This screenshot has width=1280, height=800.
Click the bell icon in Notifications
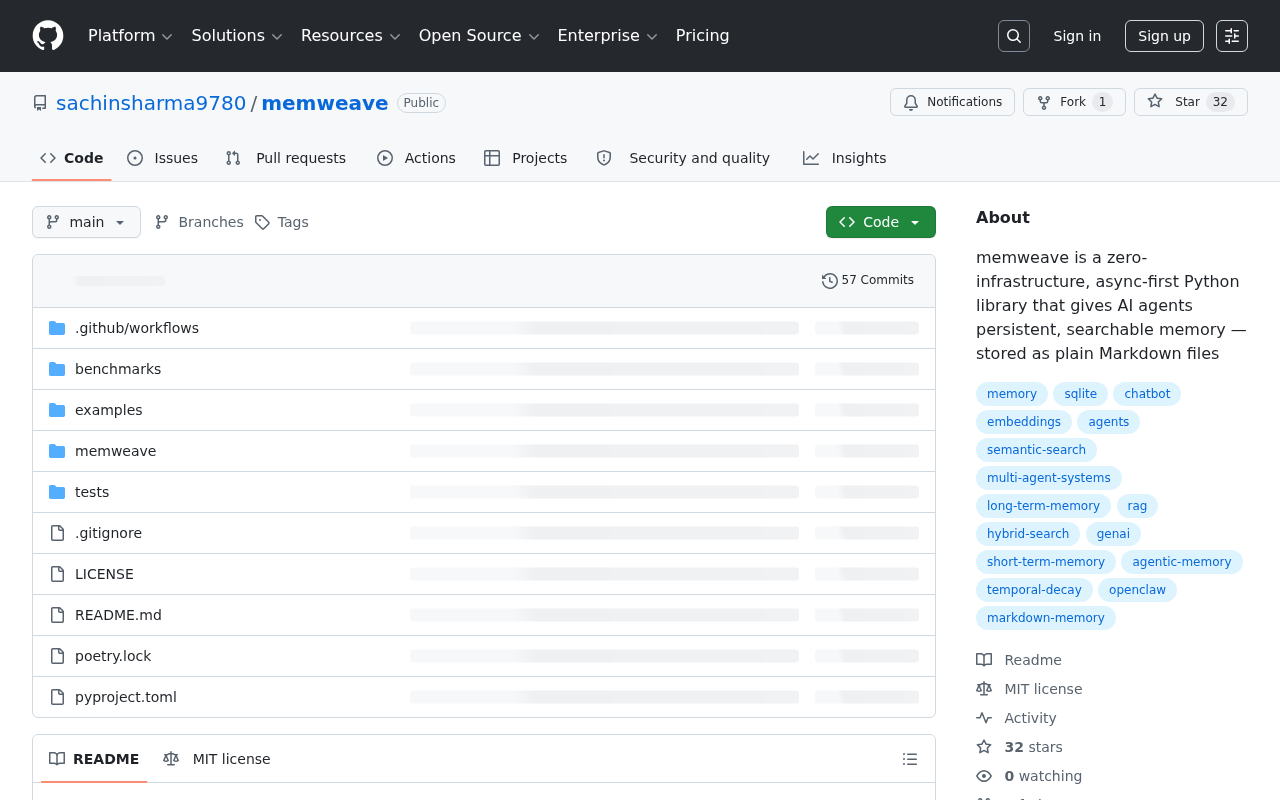point(911,102)
